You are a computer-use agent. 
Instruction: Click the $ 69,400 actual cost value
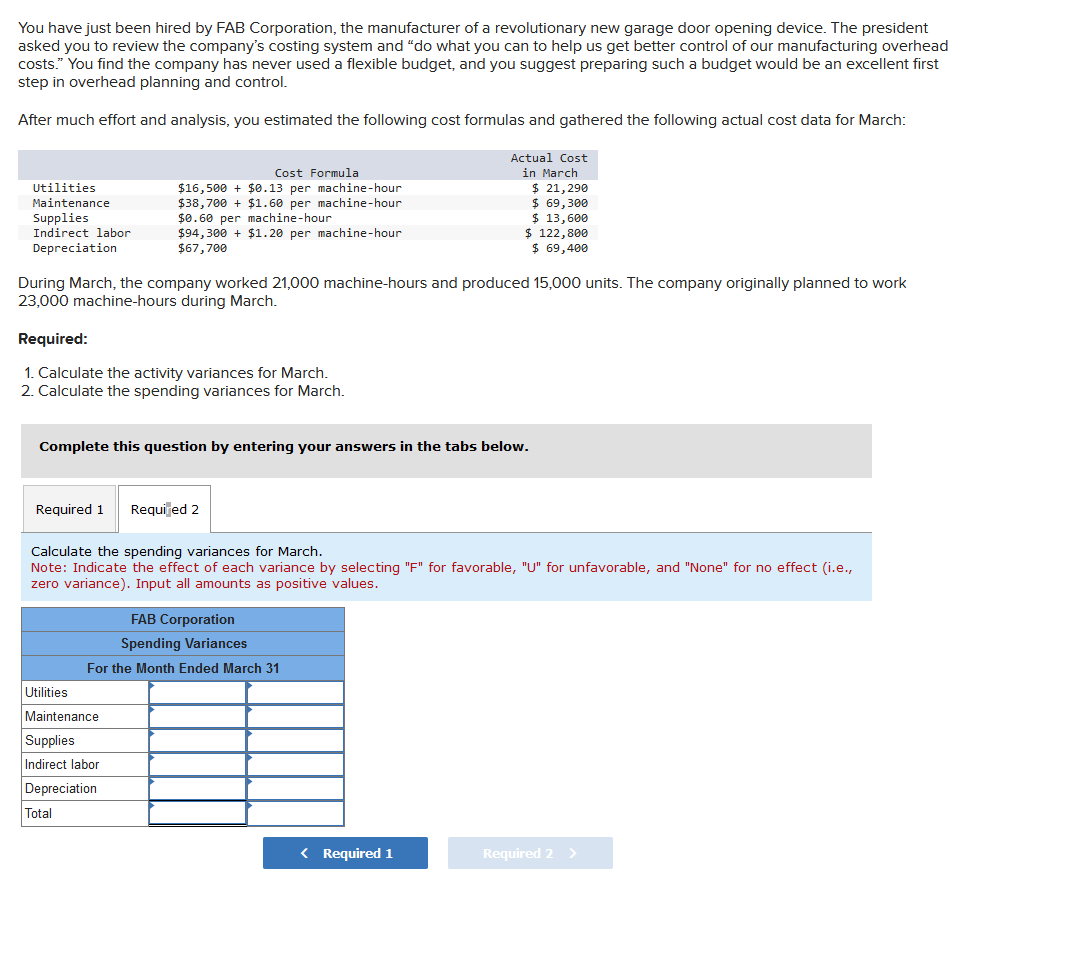(x=559, y=248)
